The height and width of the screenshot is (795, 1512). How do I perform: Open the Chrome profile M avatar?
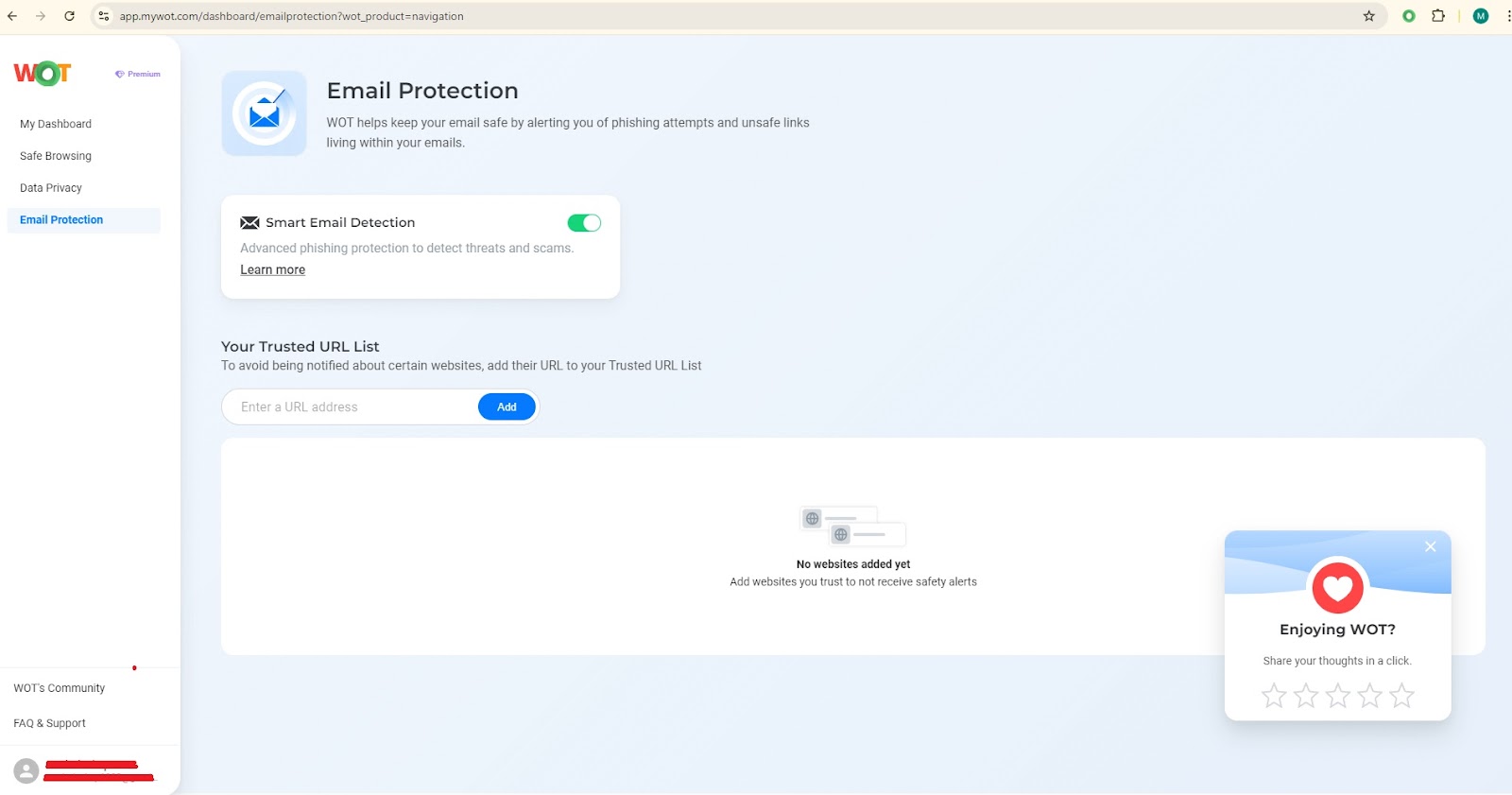(x=1481, y=16)
